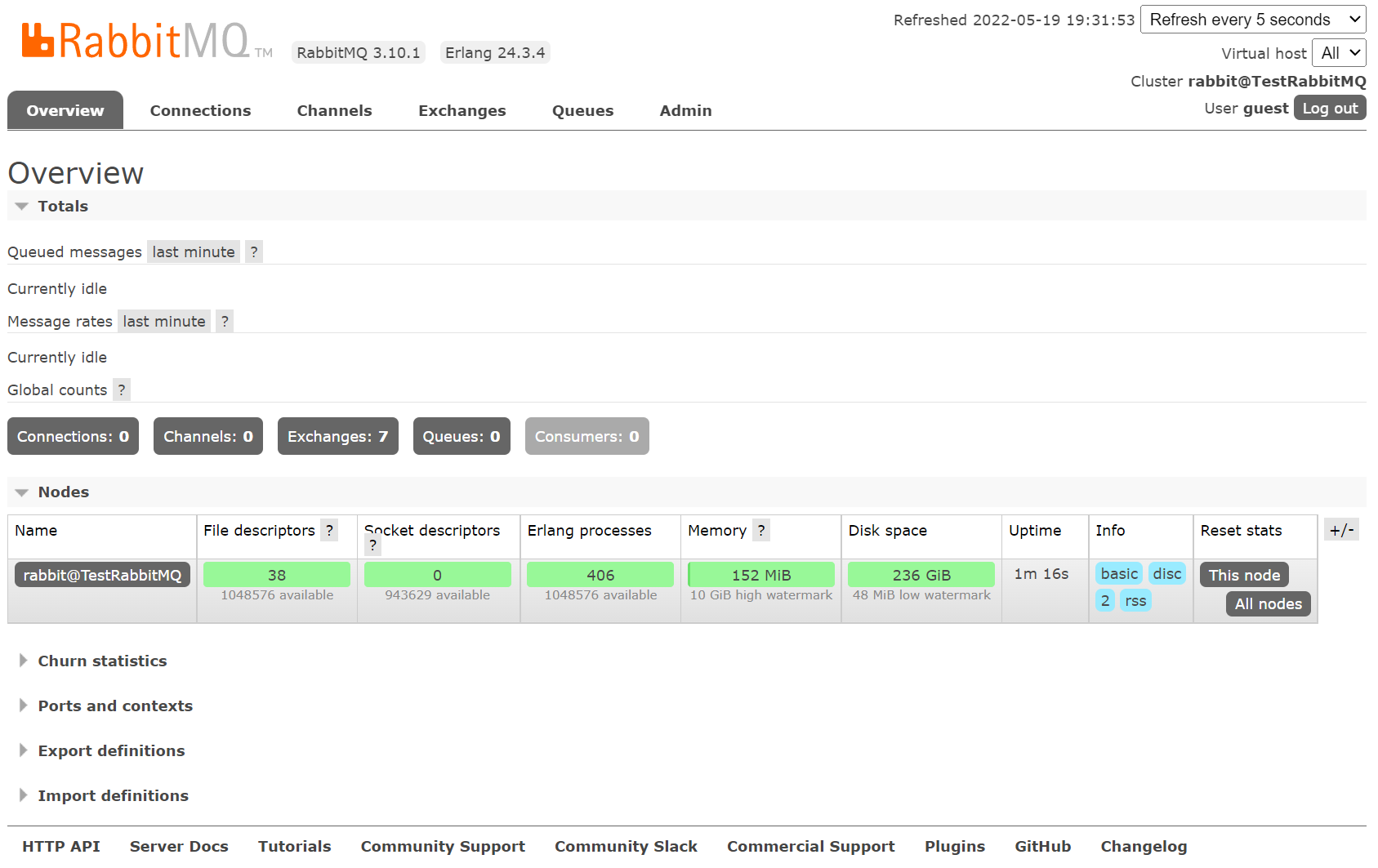
Task: Click the uptime value 1m 16s
Action: tap(1041, 574)
